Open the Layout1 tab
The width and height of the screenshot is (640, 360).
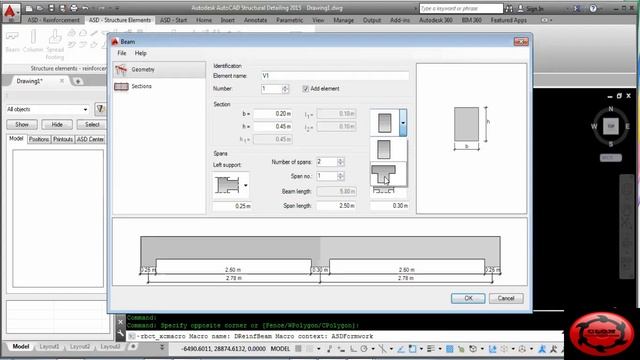[x=49, y=347]
